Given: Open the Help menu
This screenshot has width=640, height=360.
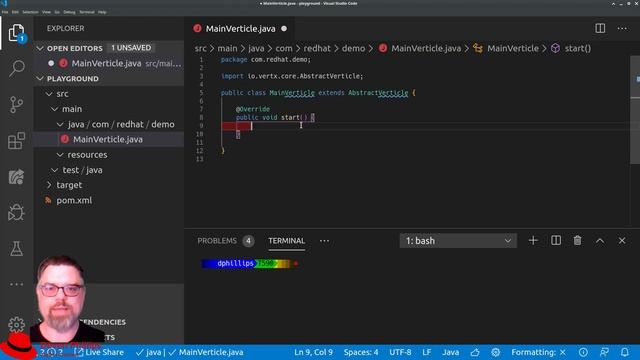Looking at the screenshot, I should point(102,12).
